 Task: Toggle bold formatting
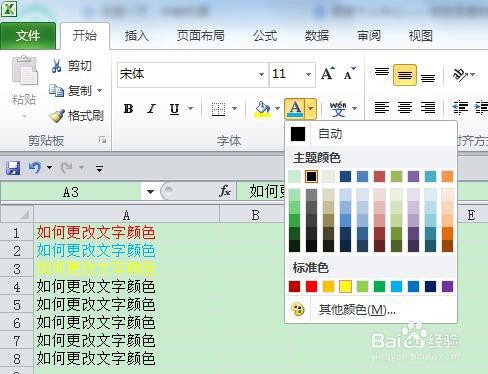tap(128, 108)
